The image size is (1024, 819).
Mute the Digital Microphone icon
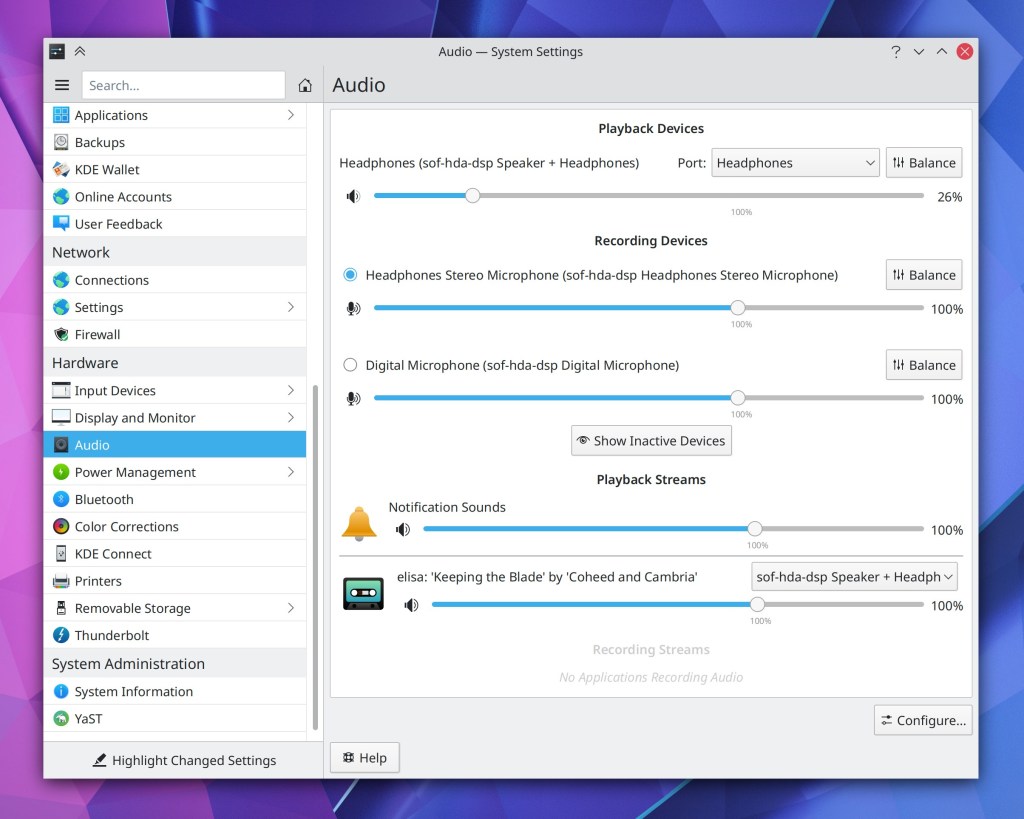coord(353,399)
